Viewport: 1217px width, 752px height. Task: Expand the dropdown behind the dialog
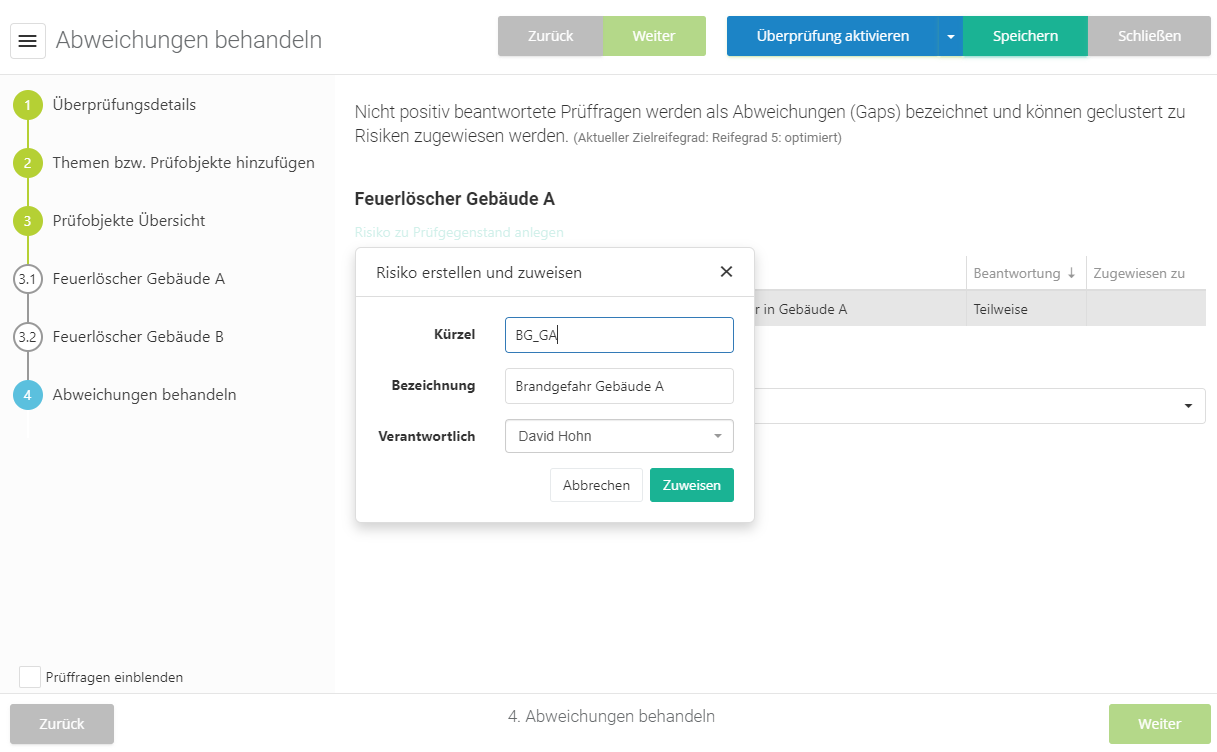tap(1188, 406)
